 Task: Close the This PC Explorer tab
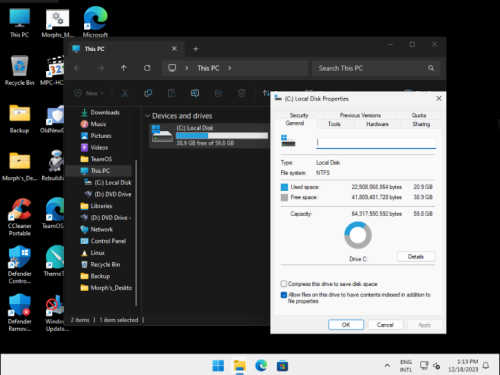tap(174, 49)
